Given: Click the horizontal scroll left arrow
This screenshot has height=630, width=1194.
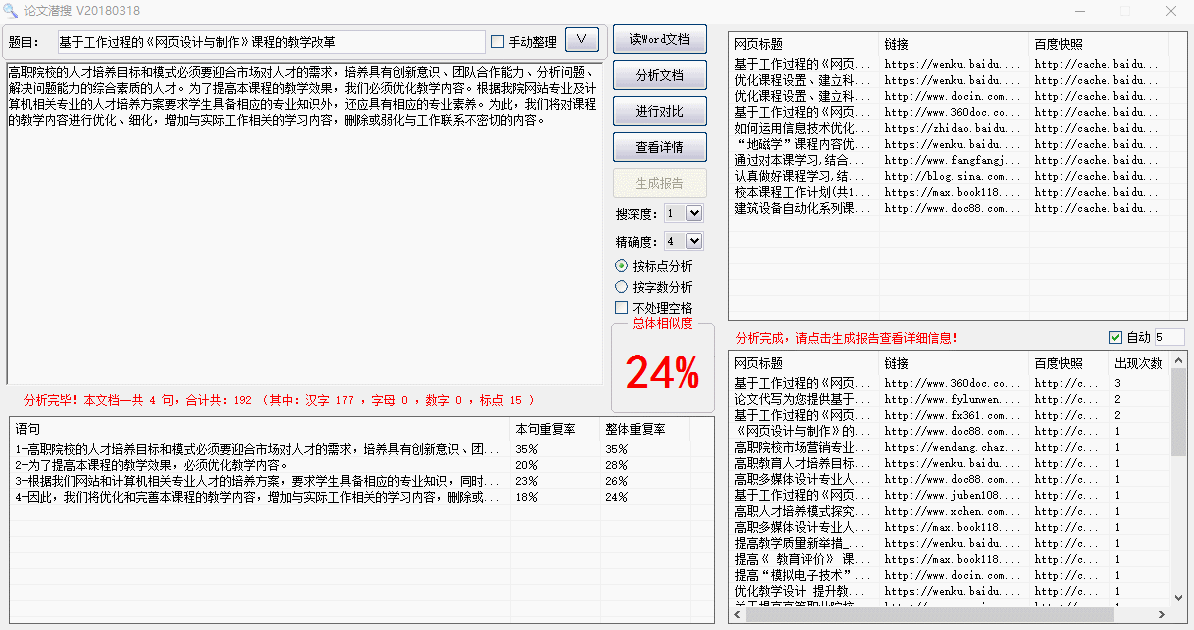Looking at the screenshot, I should 737,614.
